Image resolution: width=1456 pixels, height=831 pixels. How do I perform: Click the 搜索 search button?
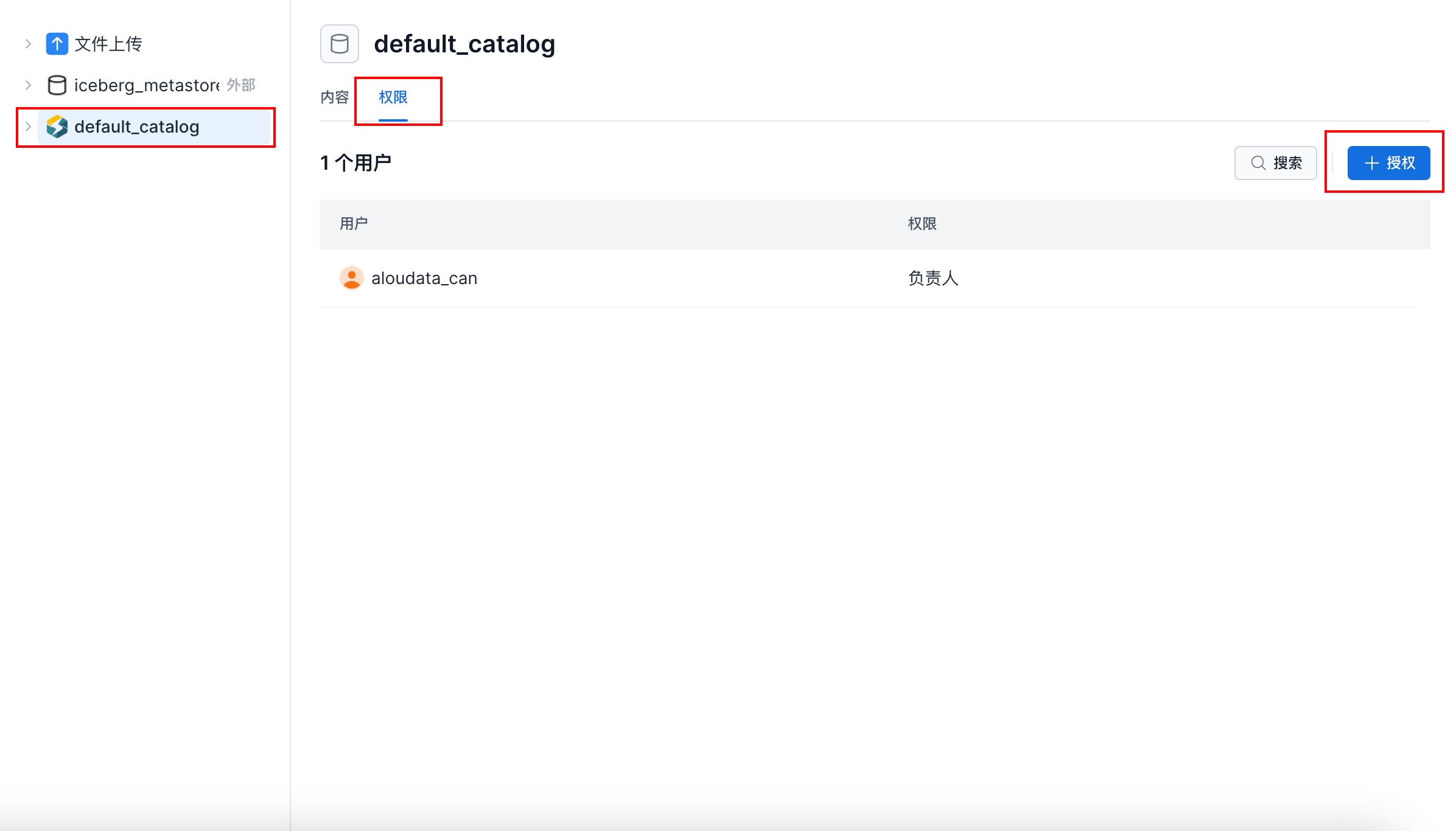click(x=1276, y=163)
